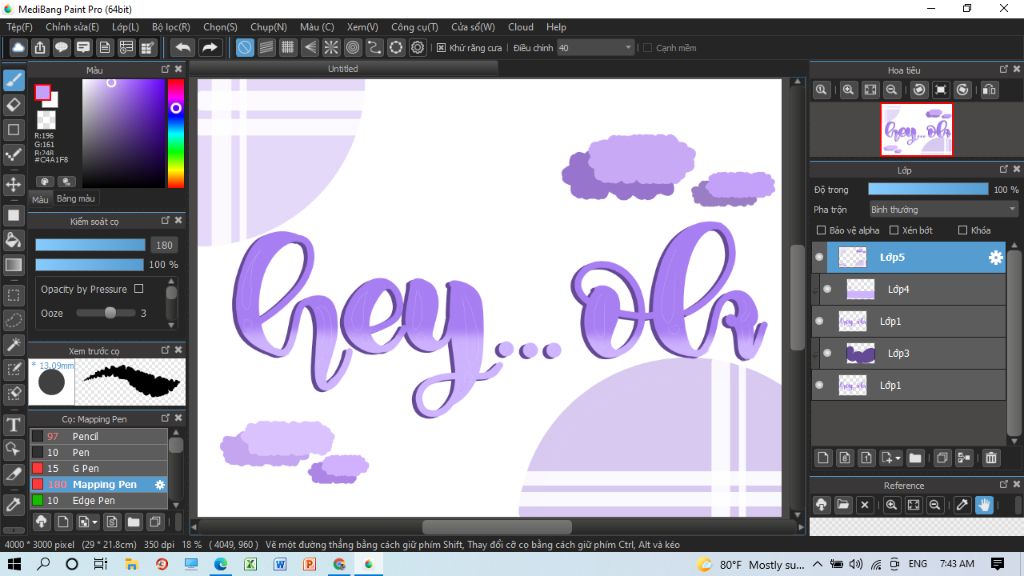Open the Windows Start menu
This screenshot has height=576, width=1024.
click(x=14, y=564)
